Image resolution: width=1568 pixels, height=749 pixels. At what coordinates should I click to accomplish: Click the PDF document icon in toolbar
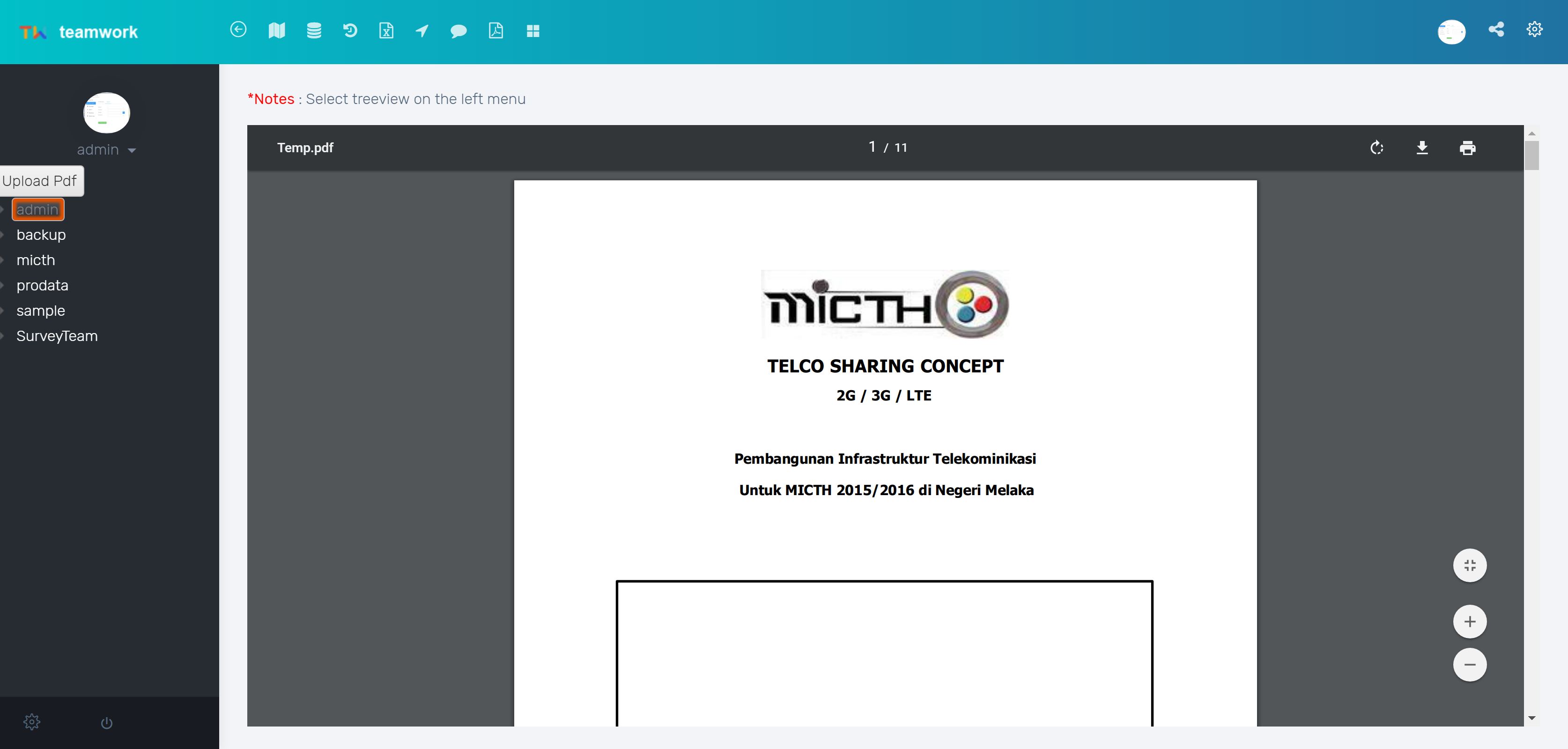496,30
